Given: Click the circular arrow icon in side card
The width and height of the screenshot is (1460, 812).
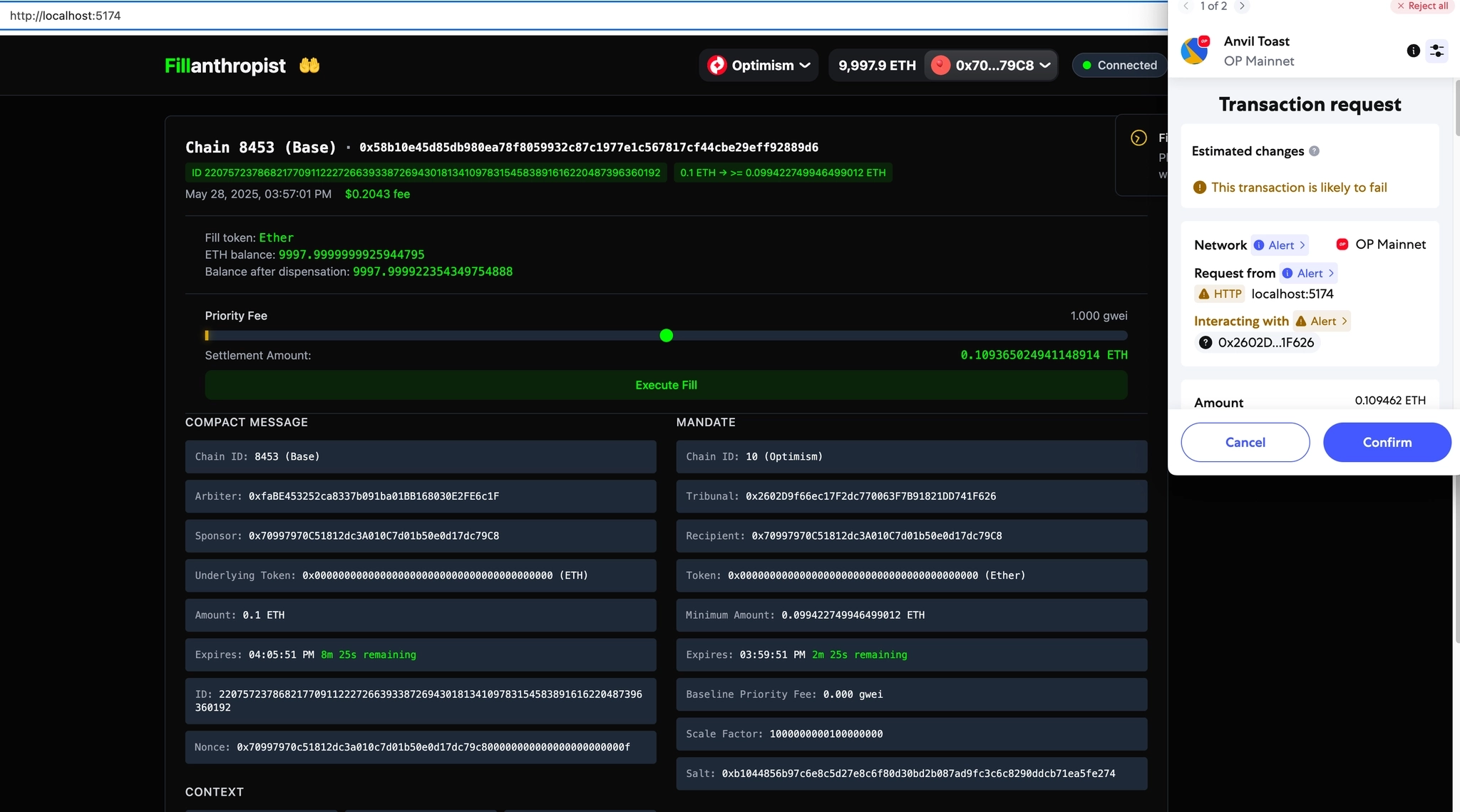Looking at the screenshot, I should pyautogui.click(x=1139, y=138).
